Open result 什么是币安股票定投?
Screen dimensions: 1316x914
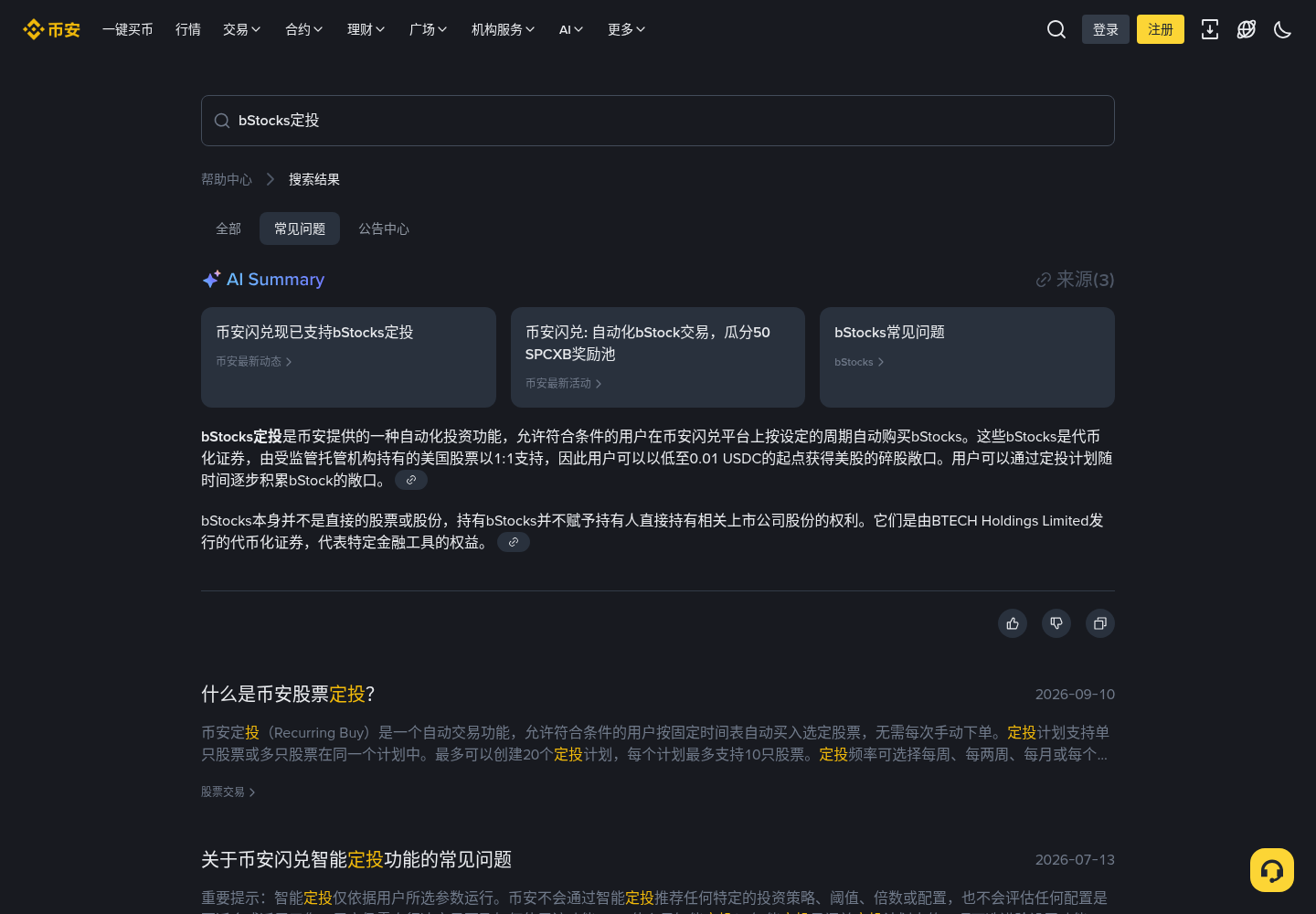(x=288, y=694)
